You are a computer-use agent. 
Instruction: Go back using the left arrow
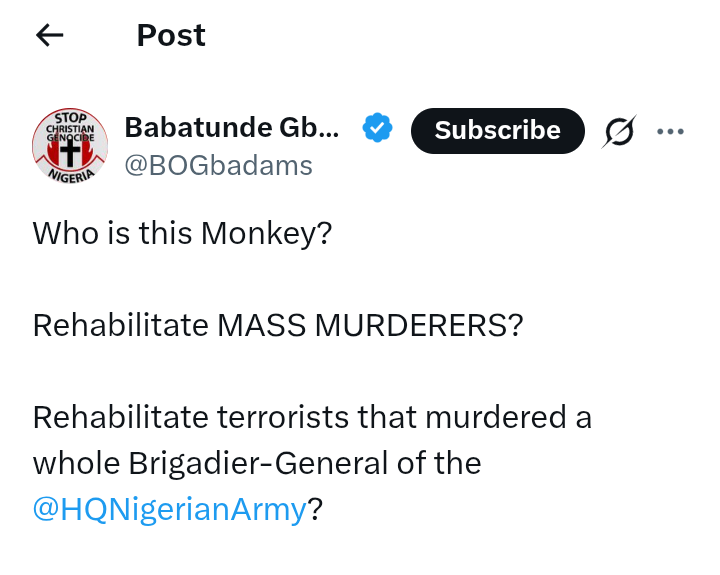click(x=49, y=35)
